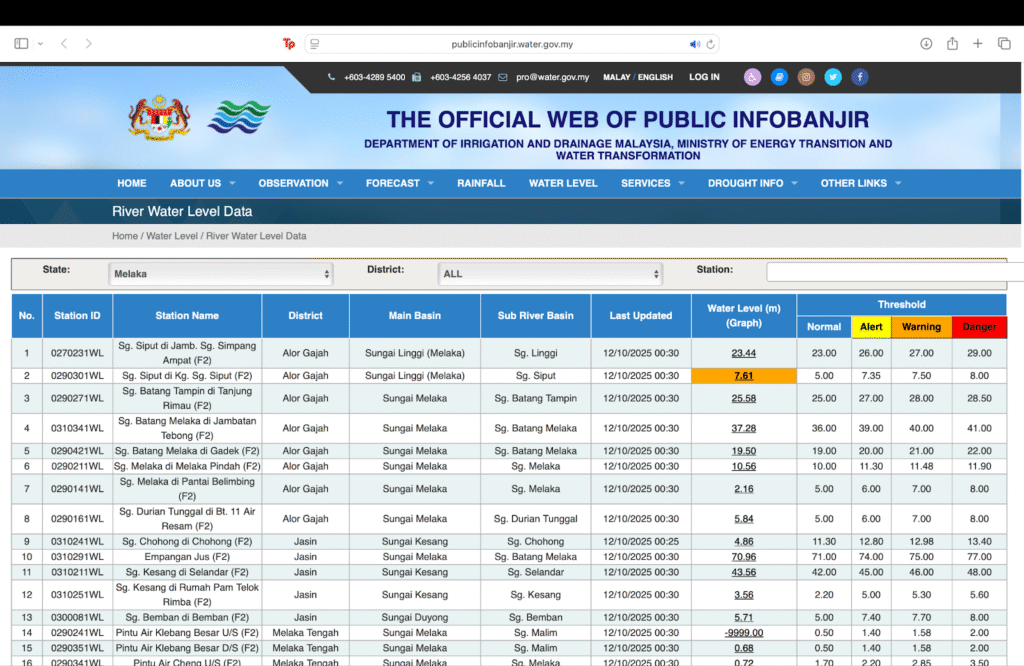1024x666 pixels.
Task: Click the Safari sidebar toggle icon
Action: coord(21,44)
